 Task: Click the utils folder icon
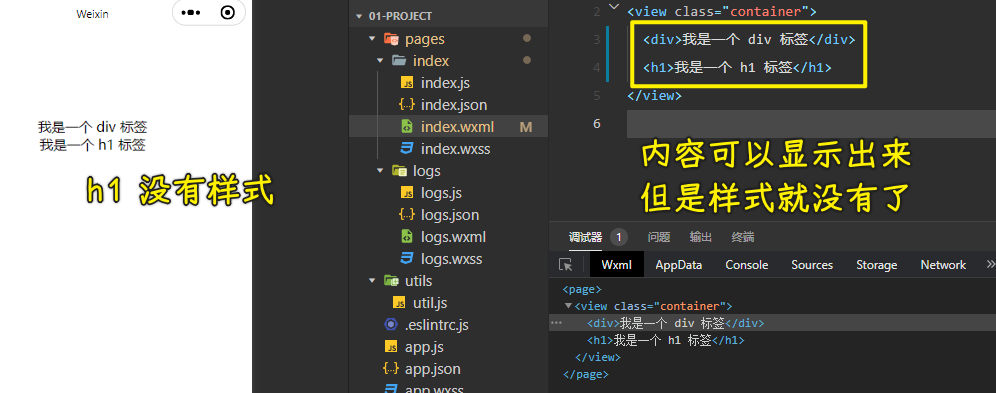click(x=391, y=281)
